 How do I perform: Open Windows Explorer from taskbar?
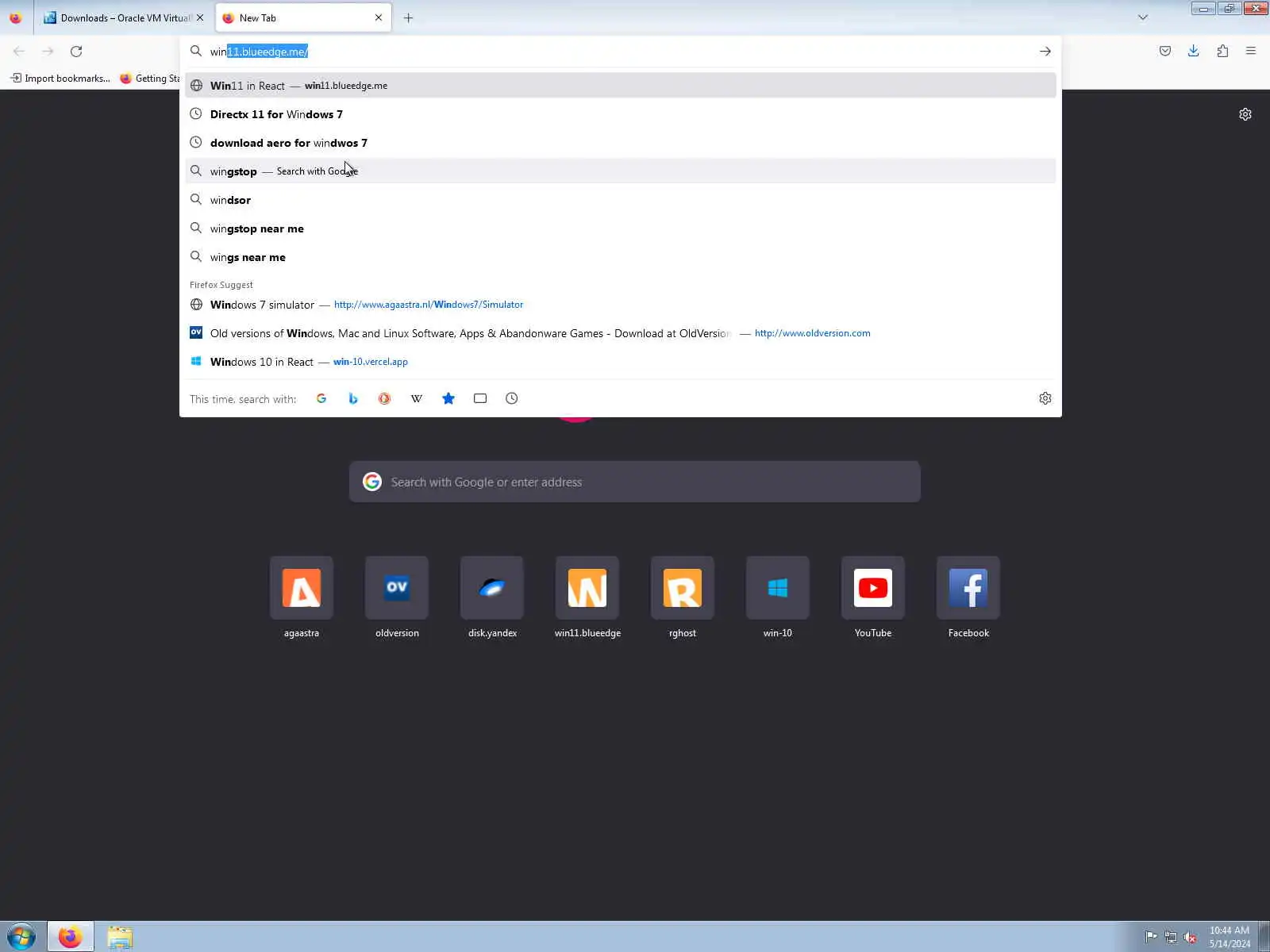[120, 937]
